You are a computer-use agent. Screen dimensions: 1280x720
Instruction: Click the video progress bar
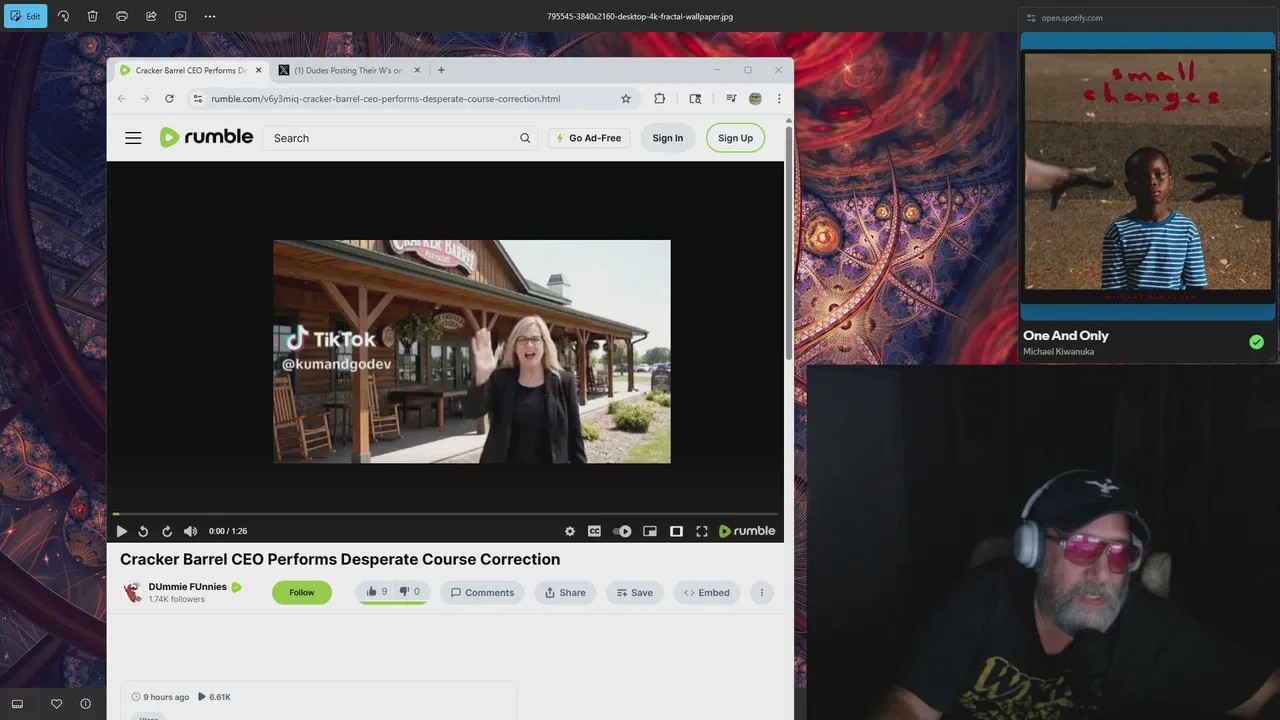point(445,514)
